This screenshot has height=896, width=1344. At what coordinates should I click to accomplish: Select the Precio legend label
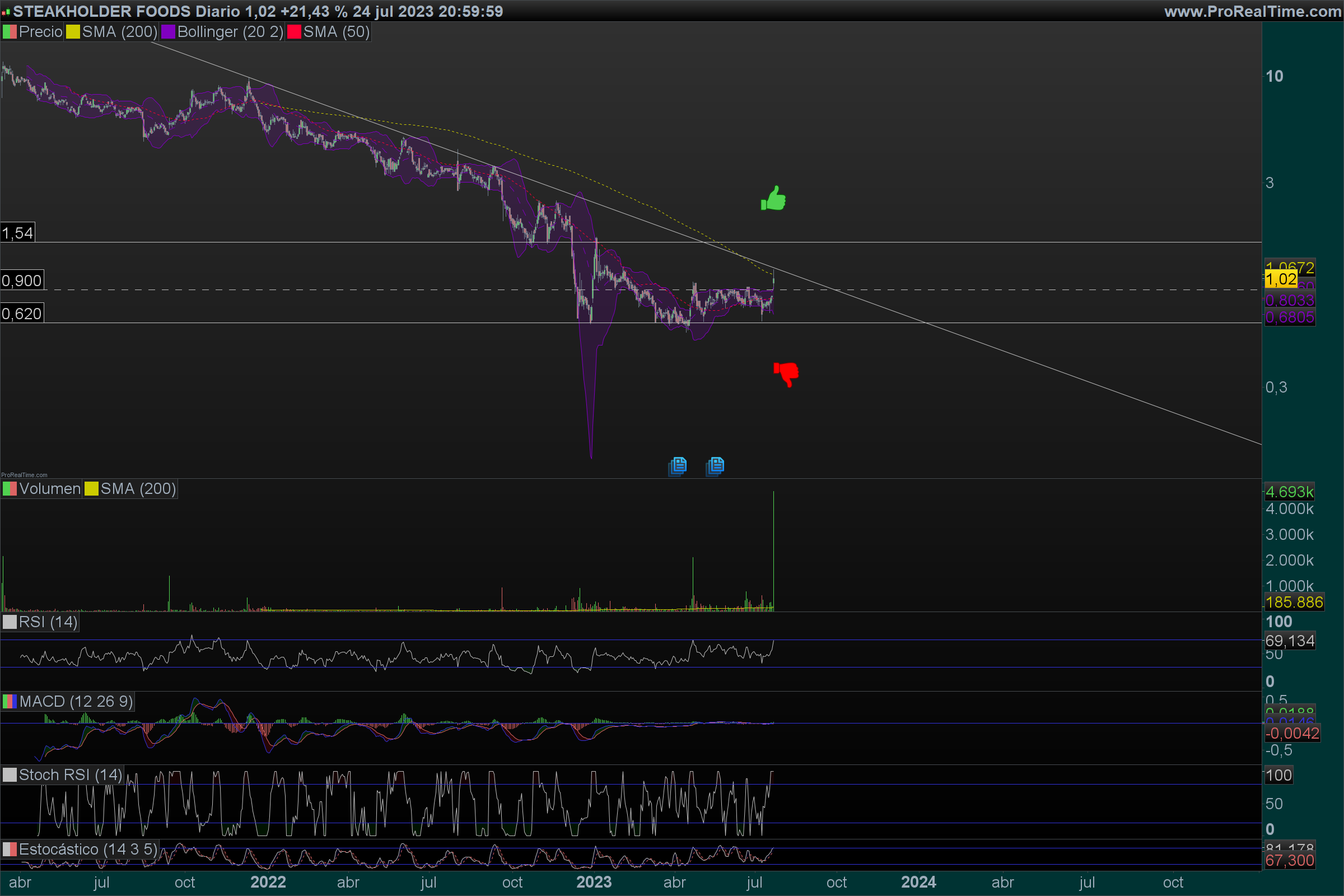tap(40, 32)
